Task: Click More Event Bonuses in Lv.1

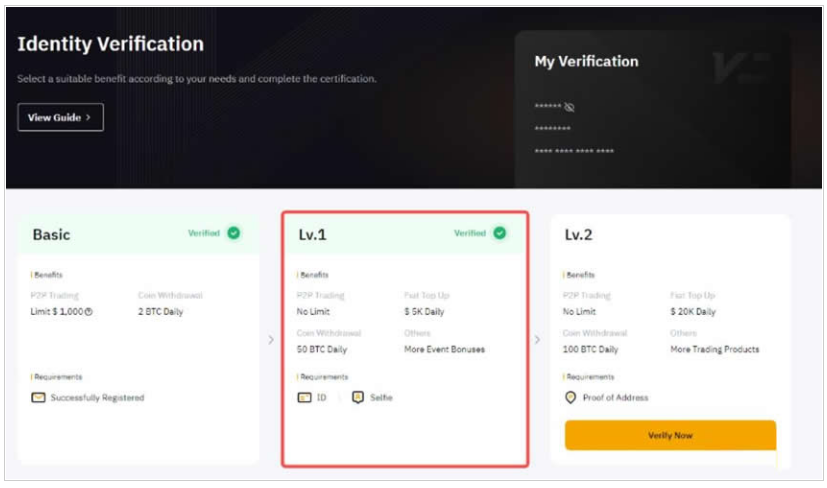Action: click(444, 350)
